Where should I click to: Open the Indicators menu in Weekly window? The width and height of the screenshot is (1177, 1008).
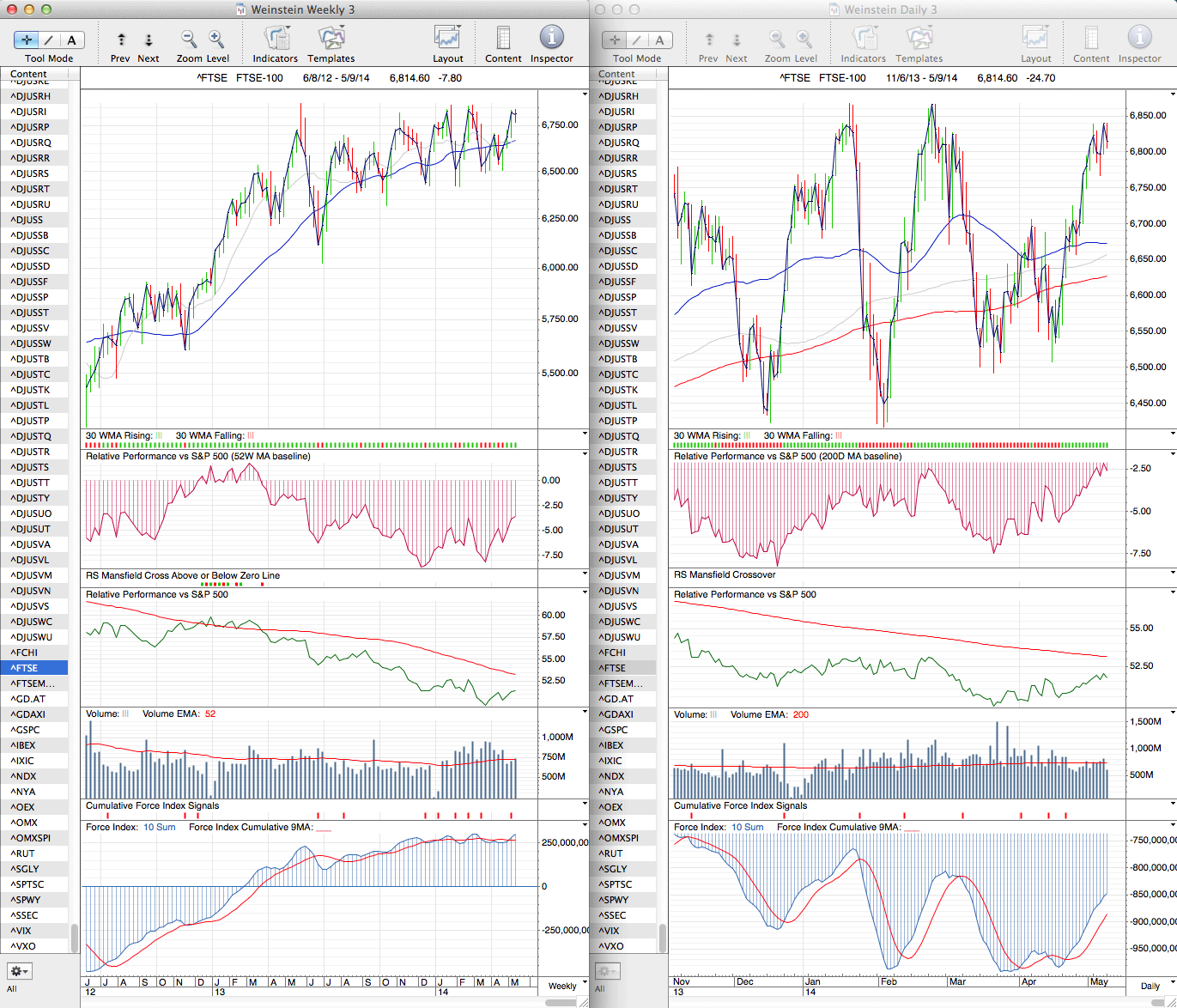[x=276, y=39]
